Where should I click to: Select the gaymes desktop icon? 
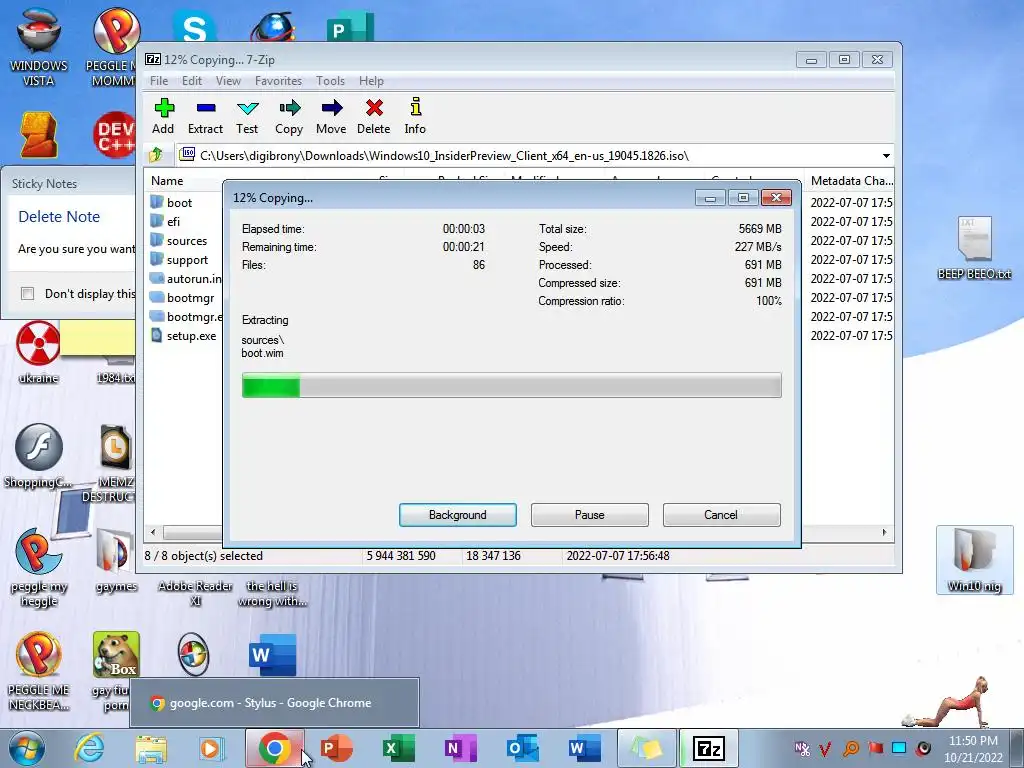coord(116,560)
